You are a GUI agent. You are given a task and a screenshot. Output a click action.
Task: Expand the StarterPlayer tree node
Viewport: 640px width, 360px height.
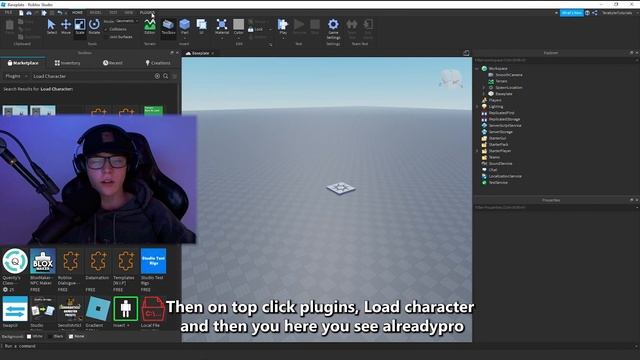[x=477, y=151]
